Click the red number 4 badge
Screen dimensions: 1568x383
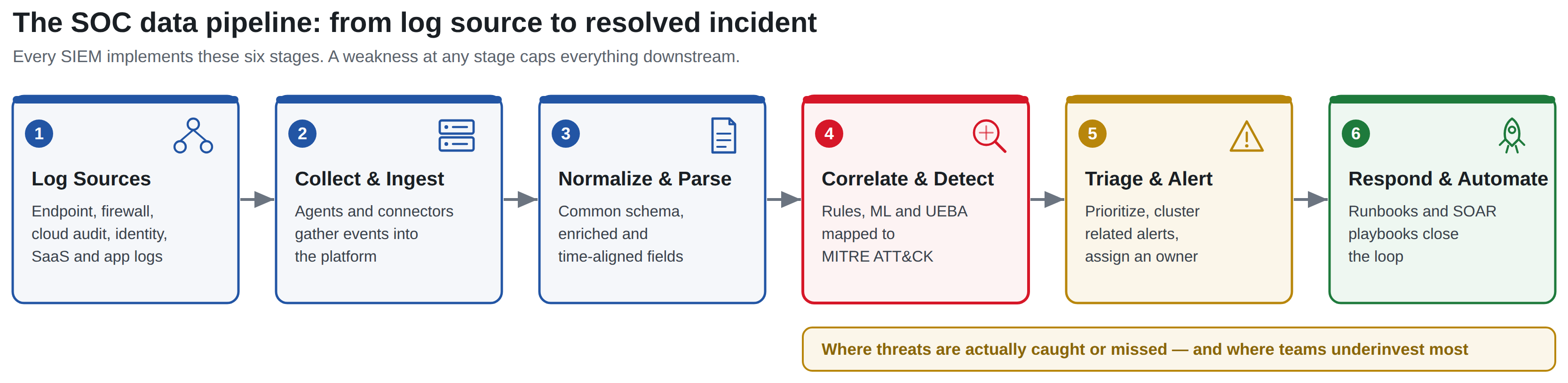point(829,134)
